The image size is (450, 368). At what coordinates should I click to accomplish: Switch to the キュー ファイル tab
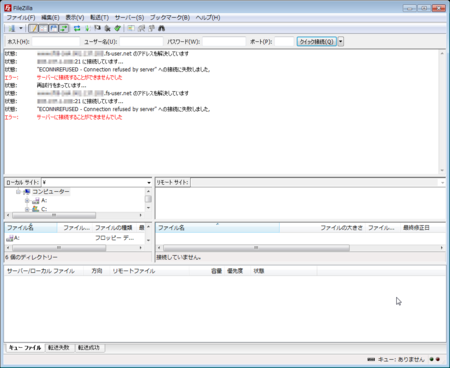25,348
